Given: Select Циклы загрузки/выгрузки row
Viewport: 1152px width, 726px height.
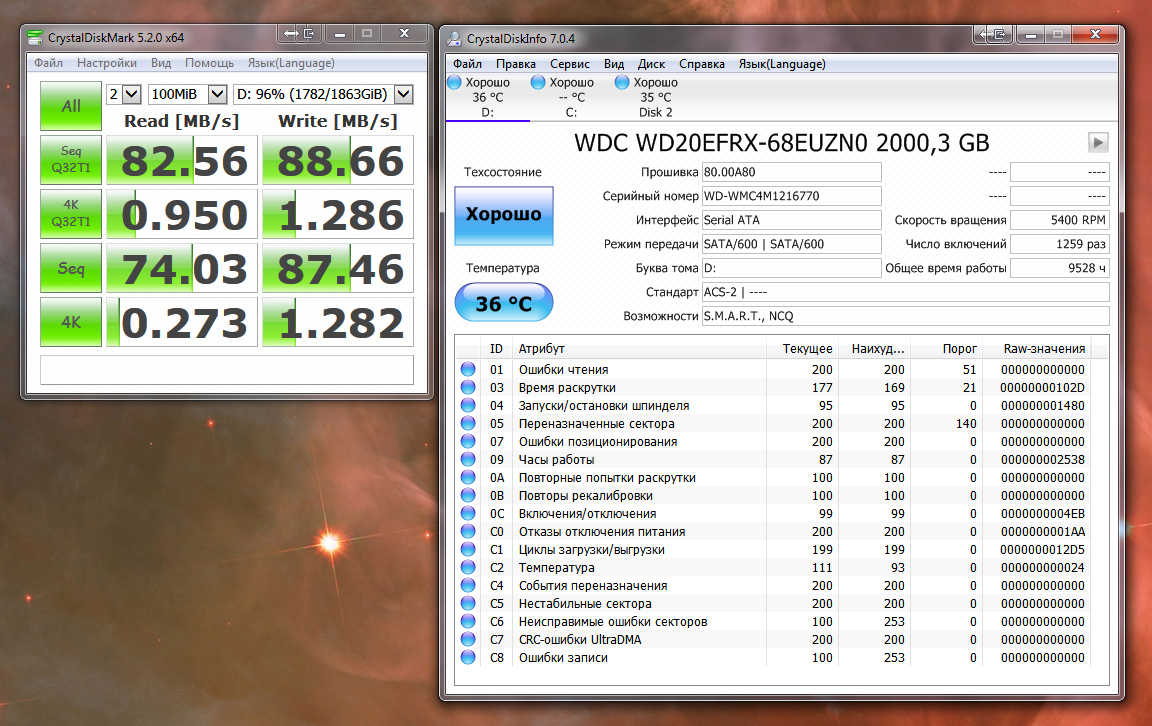Looking at the screenshot, I should point(773,550).
